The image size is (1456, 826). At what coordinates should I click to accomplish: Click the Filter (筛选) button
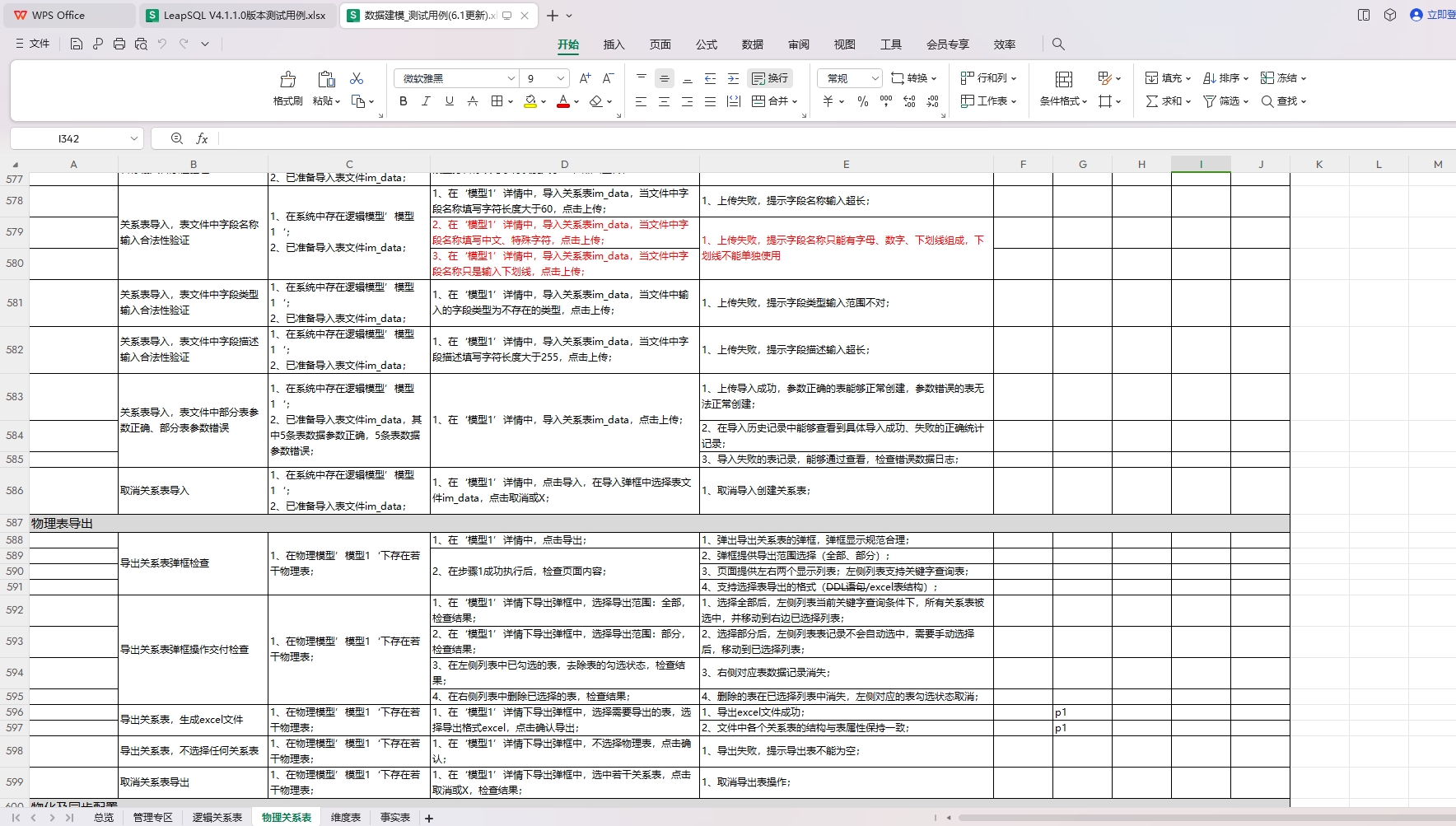point(1225,101)
